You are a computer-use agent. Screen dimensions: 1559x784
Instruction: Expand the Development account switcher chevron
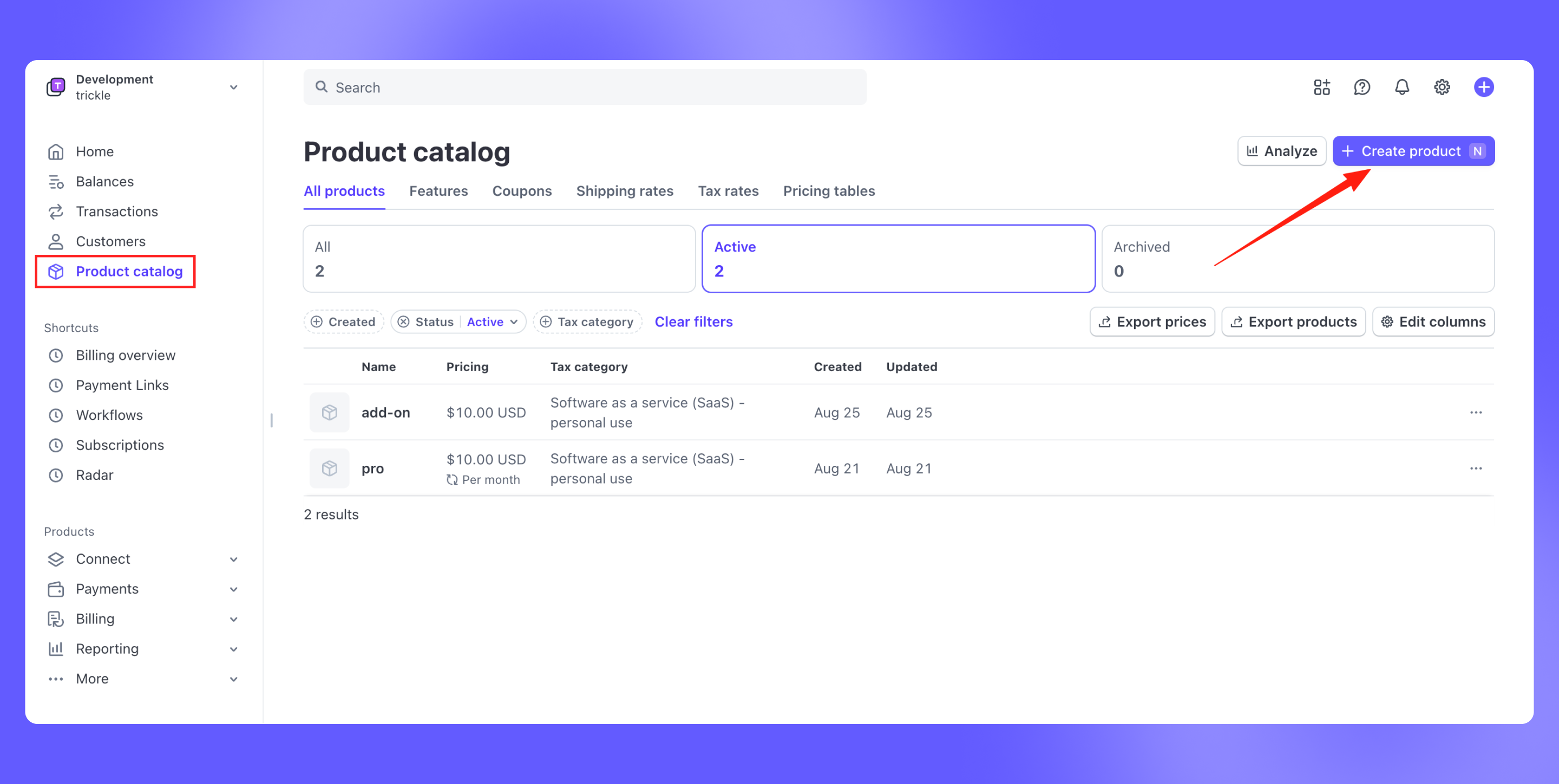tap(234, 87)
